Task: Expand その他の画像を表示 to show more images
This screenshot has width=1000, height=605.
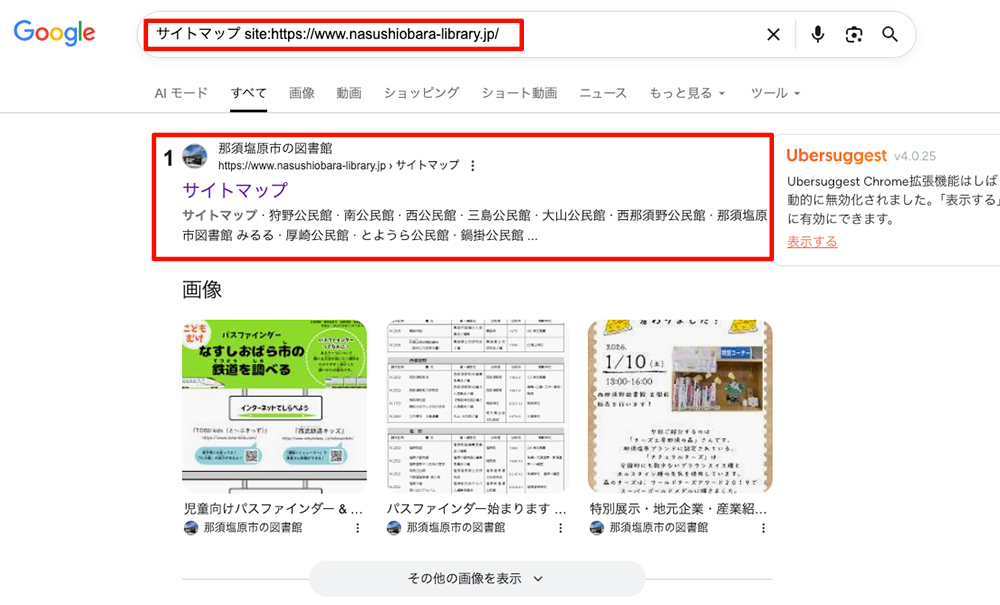Action: pos(477,578)
